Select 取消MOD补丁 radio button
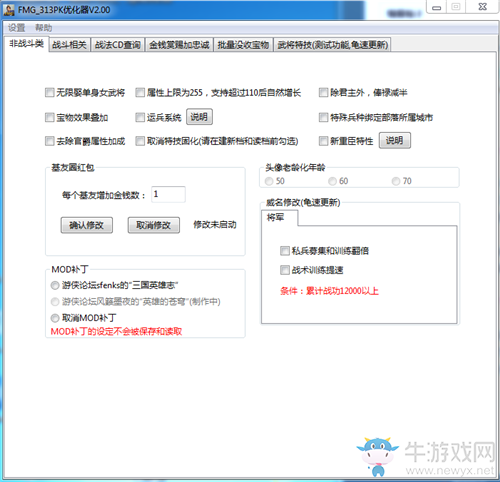 coord(55,318)
